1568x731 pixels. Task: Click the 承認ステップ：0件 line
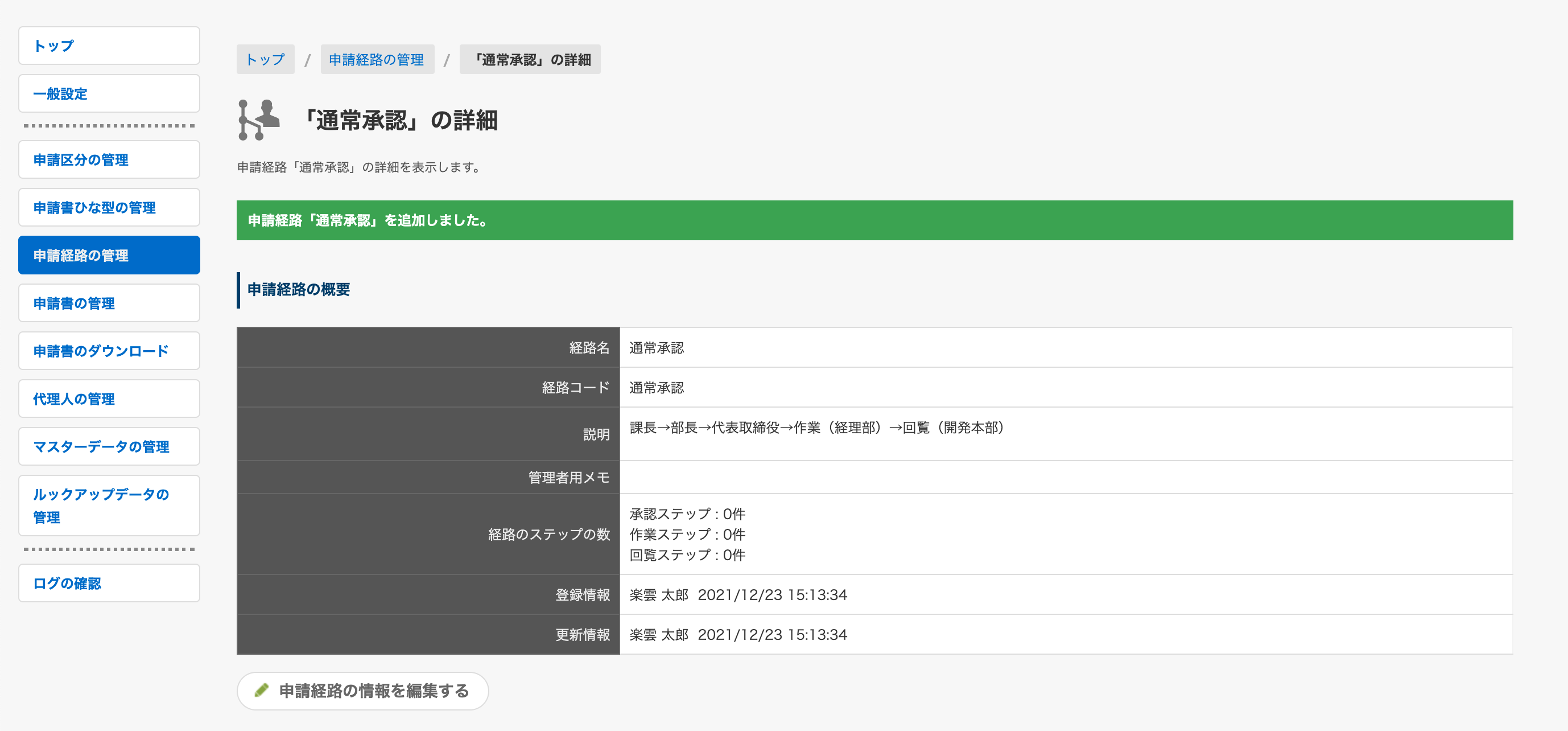687,514
